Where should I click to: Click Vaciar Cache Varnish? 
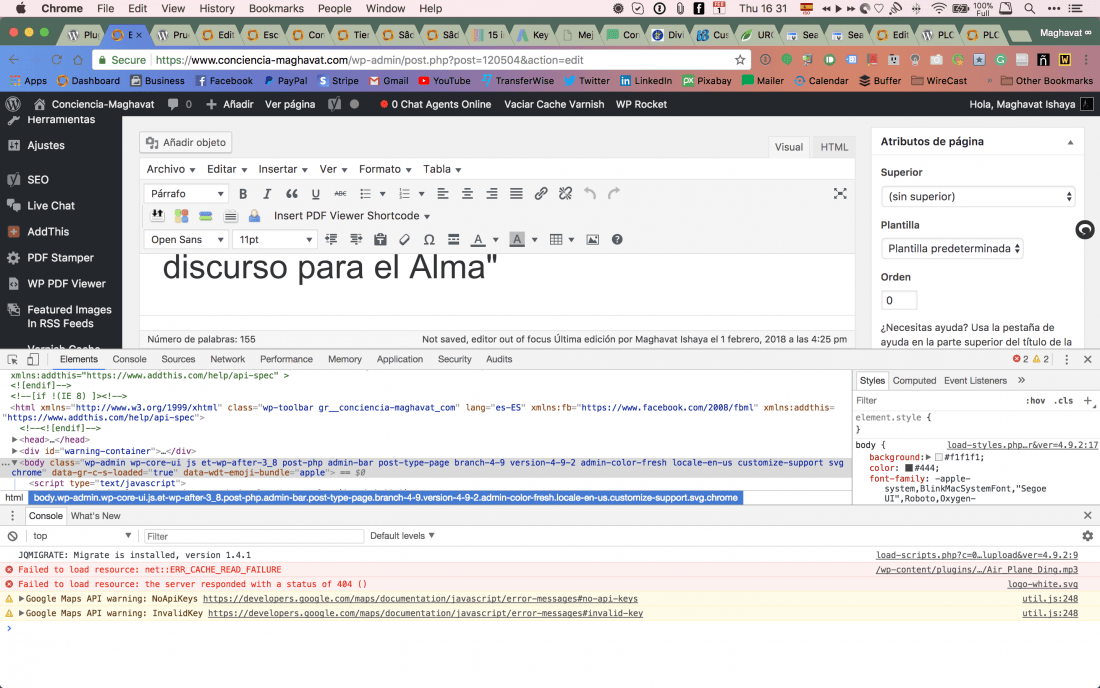point(554,104)
